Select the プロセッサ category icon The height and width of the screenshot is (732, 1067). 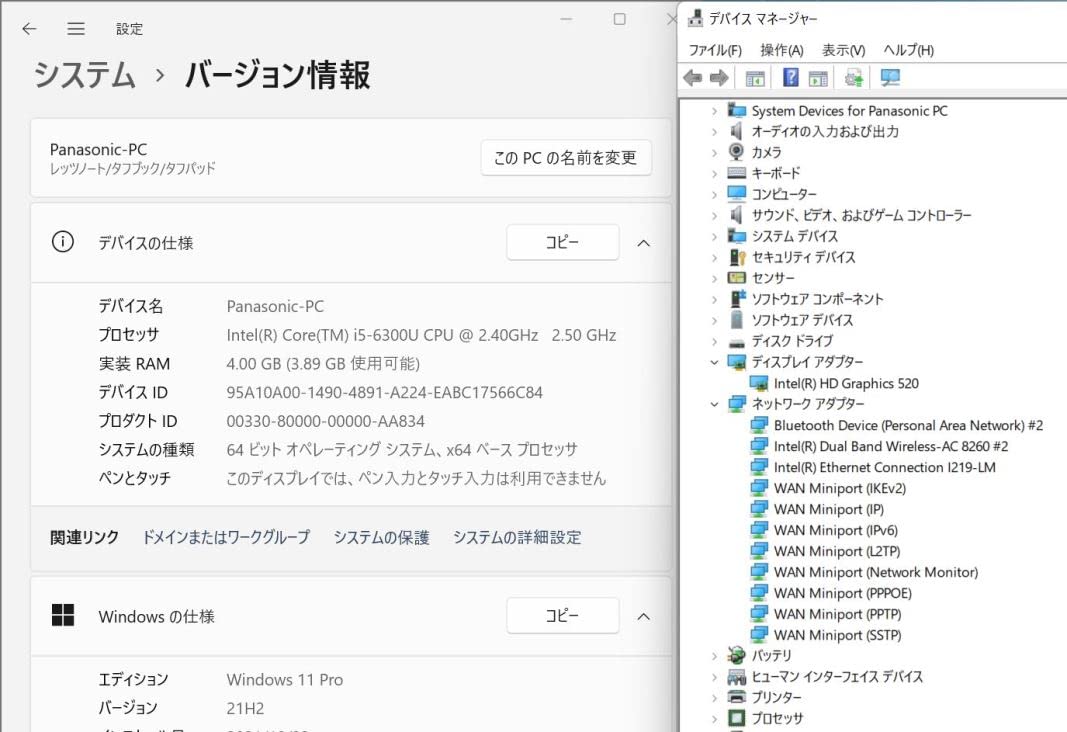[736, 718]
